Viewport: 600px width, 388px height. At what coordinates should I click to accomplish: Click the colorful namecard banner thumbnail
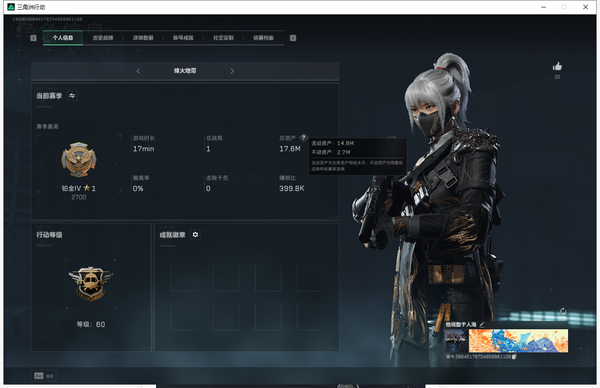(x=518, y=341)
